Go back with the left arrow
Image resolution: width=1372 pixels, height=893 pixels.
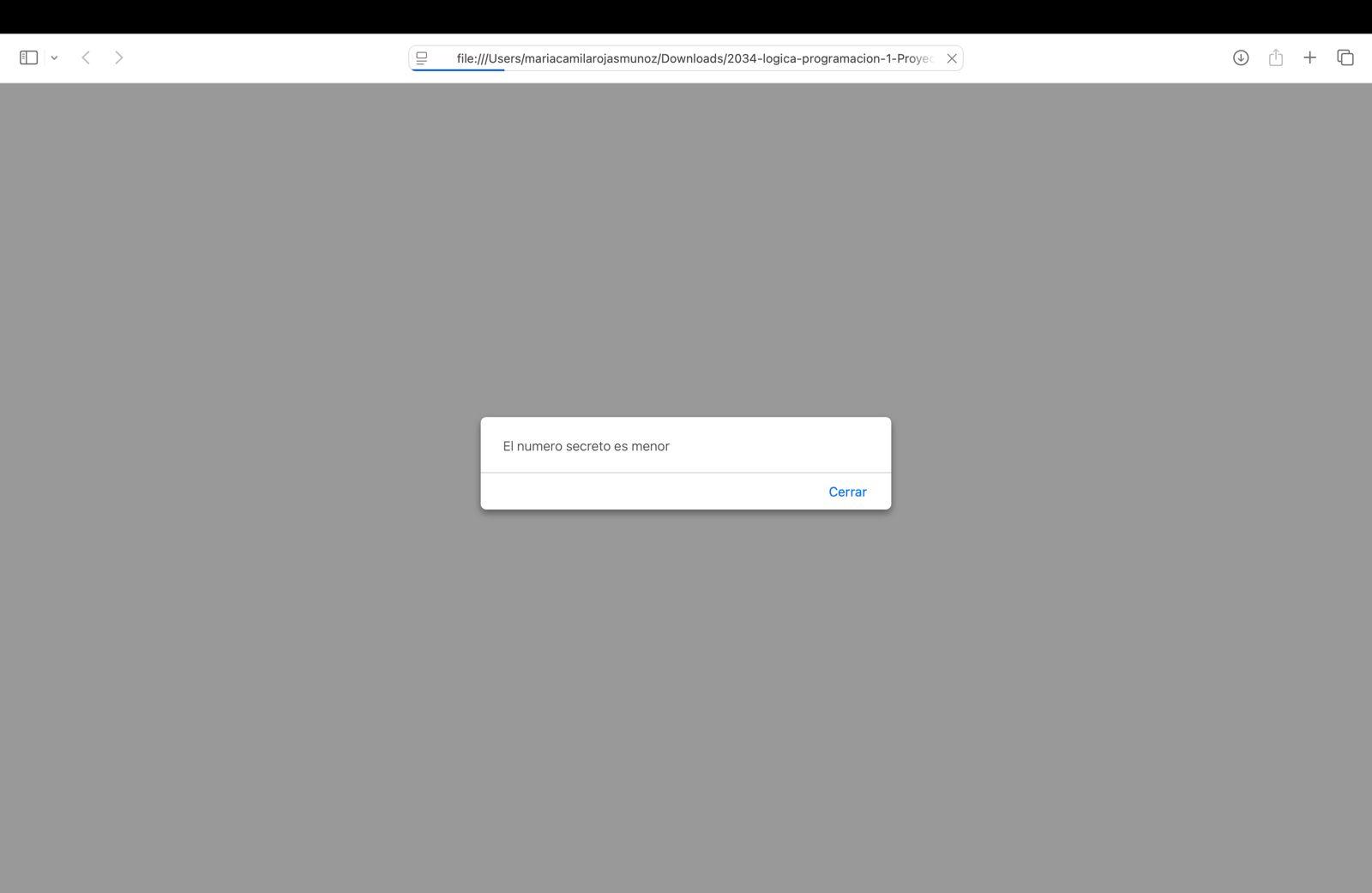tap(86, 57)
